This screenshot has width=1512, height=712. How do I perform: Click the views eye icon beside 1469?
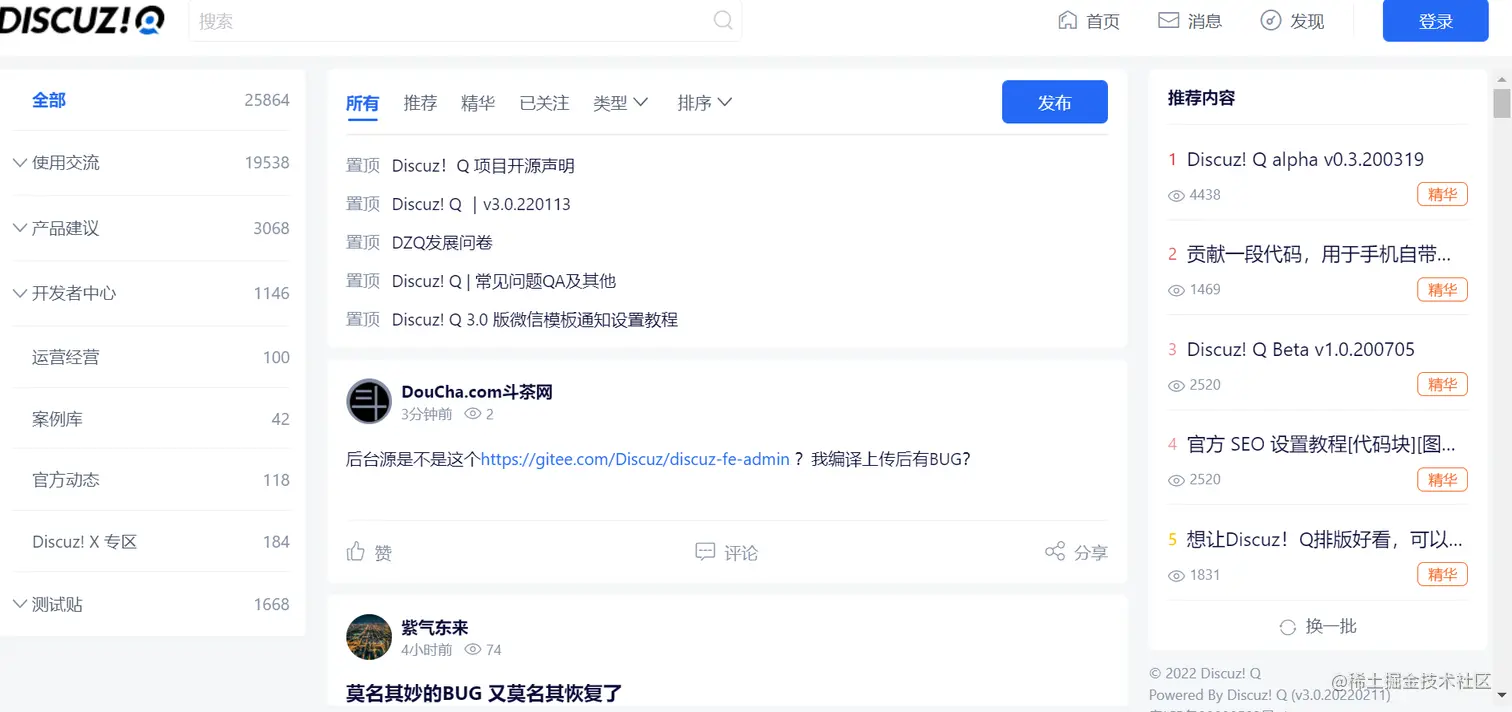click(1176, 290)
